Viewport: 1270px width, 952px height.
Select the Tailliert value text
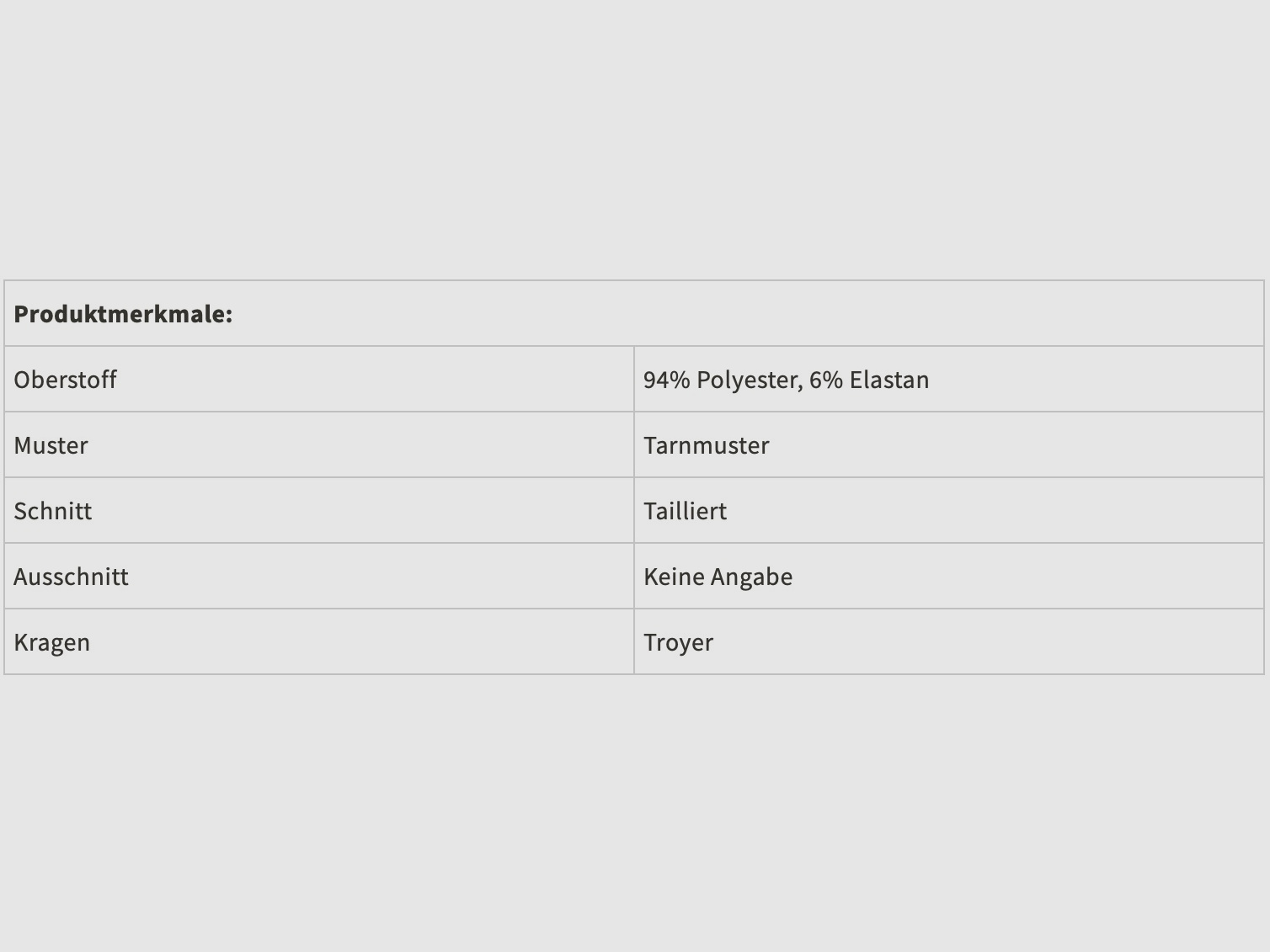685,511
